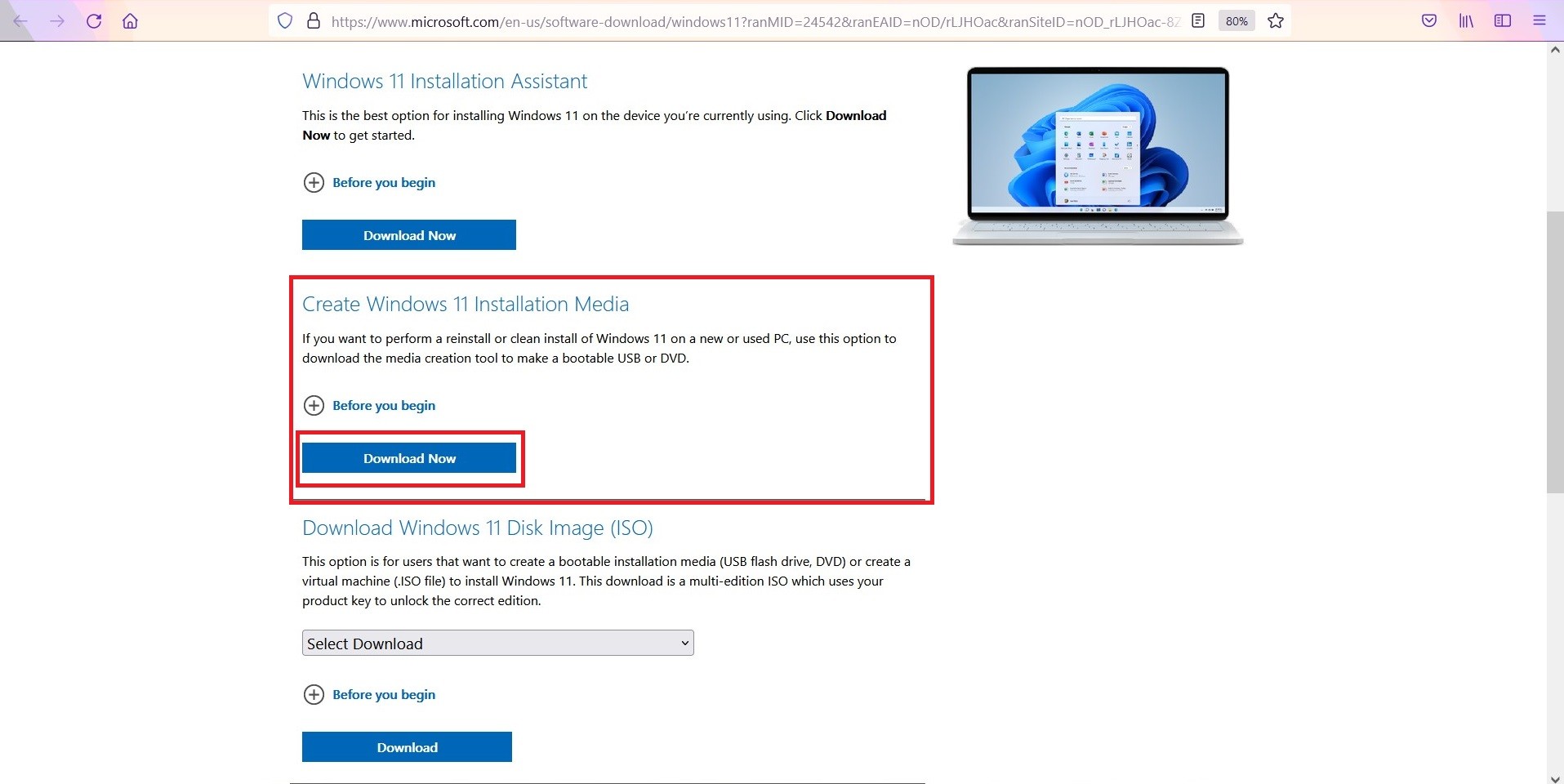1564x784 pixels.
Task: Reload the current page
Action: point(94,21)
